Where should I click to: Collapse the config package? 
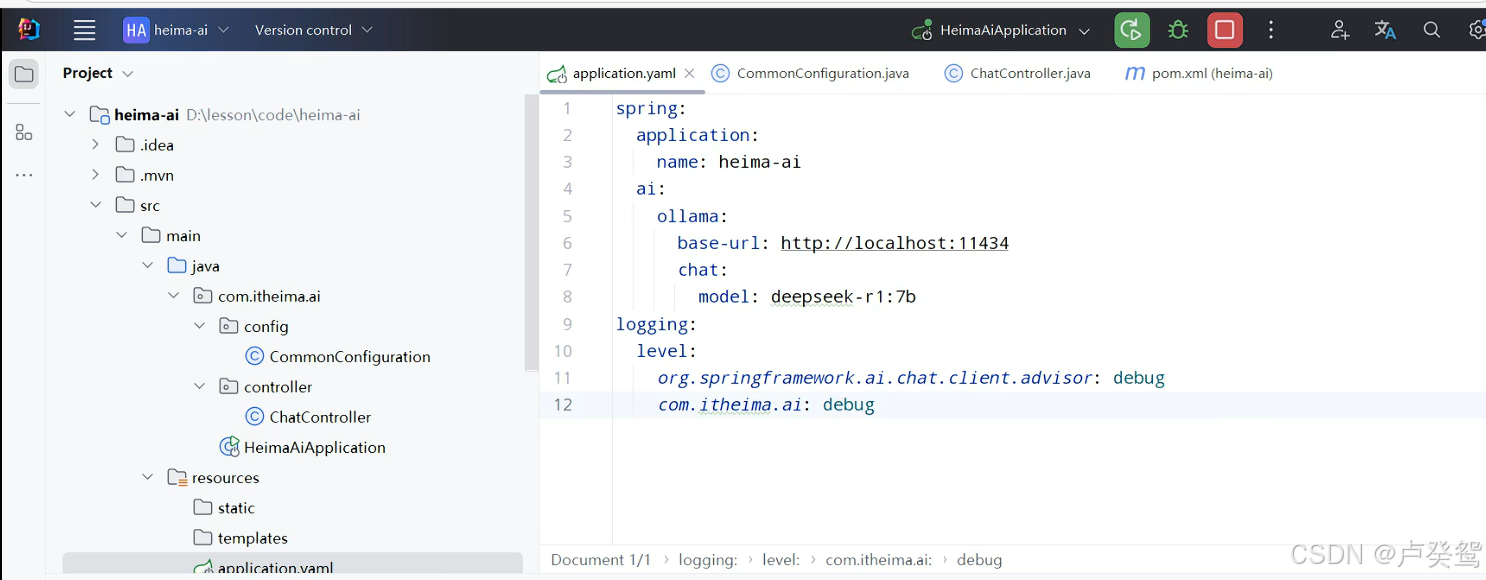[199, 326]
